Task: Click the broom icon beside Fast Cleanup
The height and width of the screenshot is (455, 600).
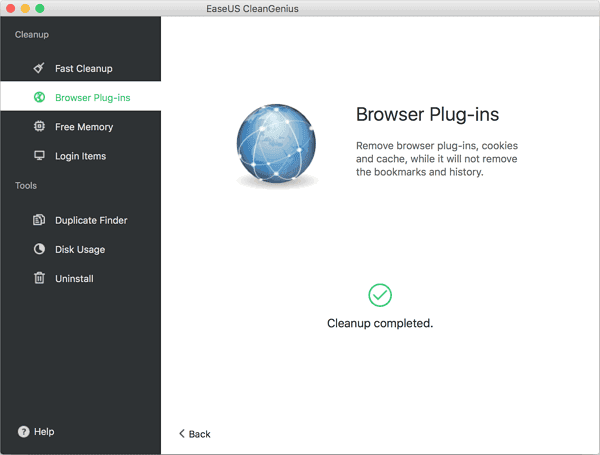Action: [x=39, y=69]
